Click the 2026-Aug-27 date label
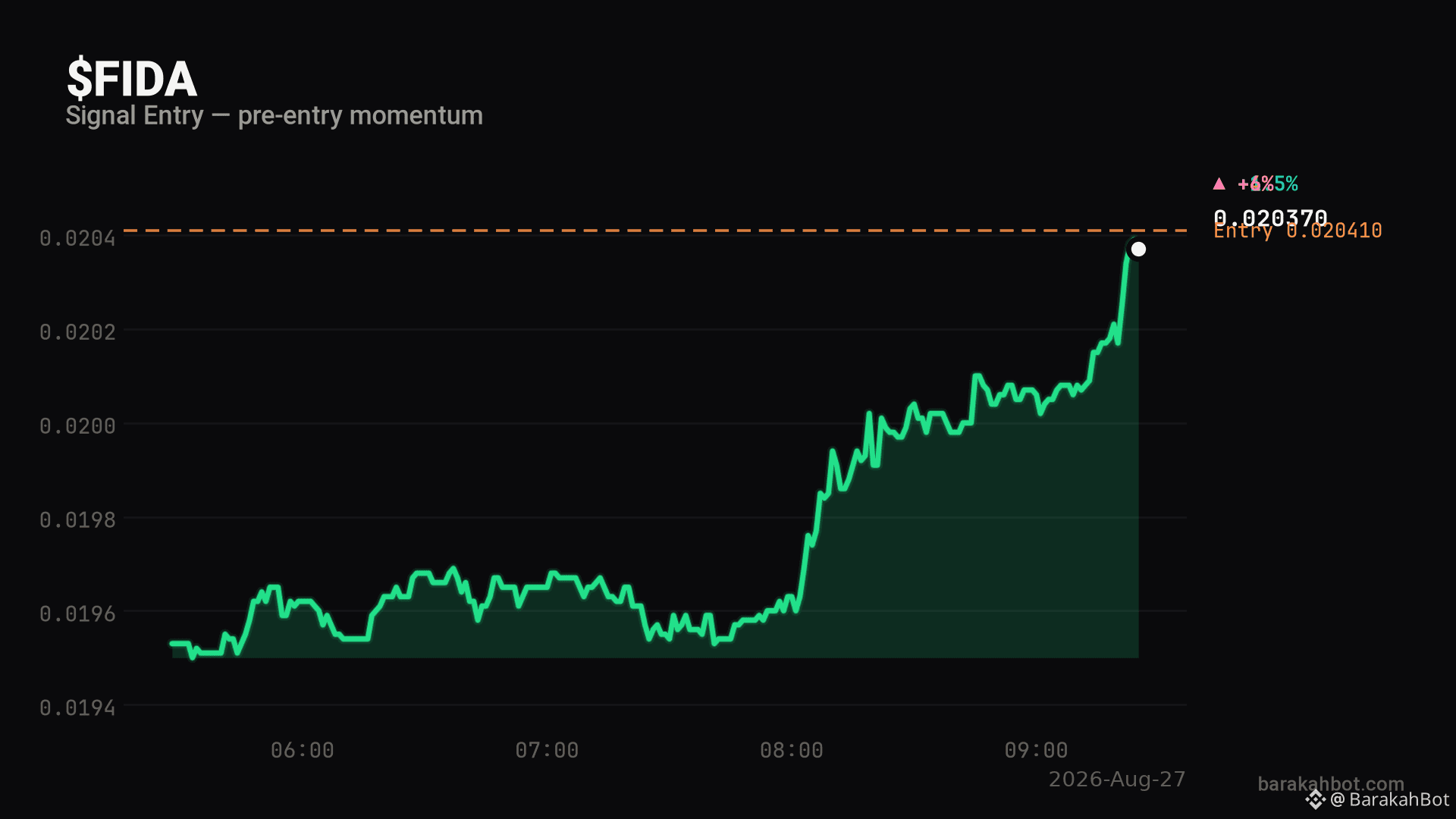The width and height of the screenshot is (1456, 819). 1117,780
